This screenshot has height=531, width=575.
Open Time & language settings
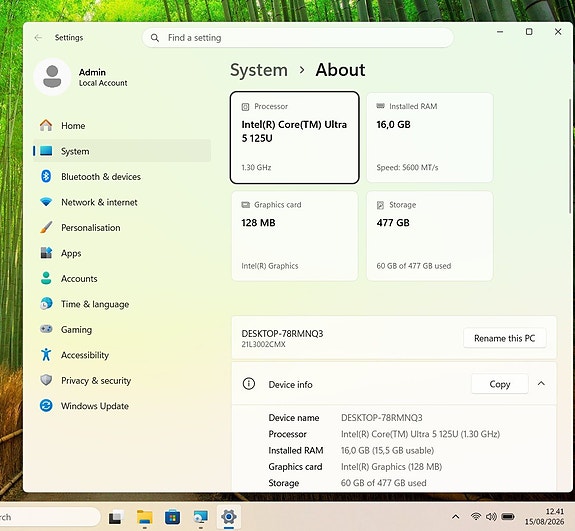pos(122,304)
